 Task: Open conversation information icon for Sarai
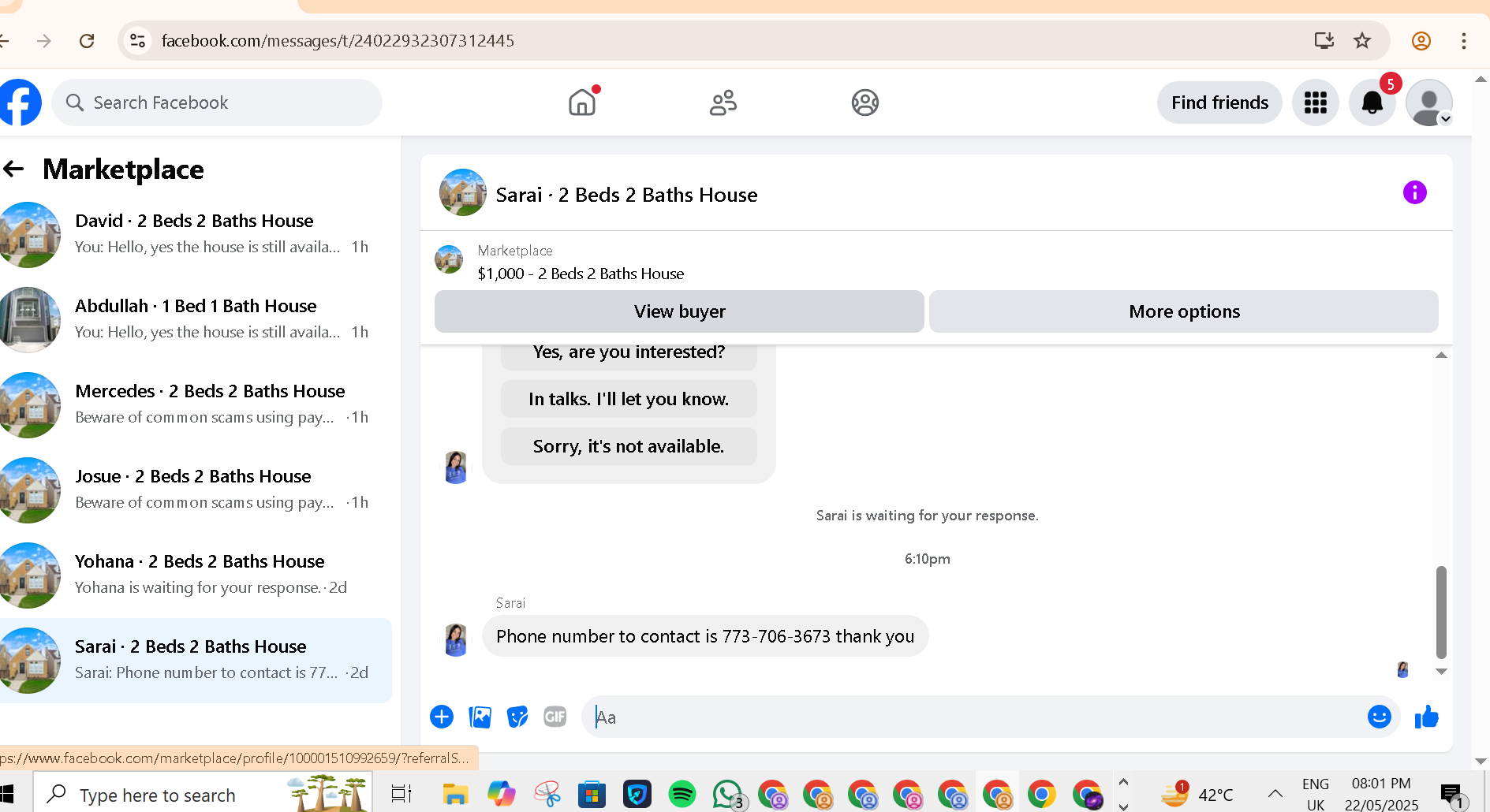coord(1415,192)
